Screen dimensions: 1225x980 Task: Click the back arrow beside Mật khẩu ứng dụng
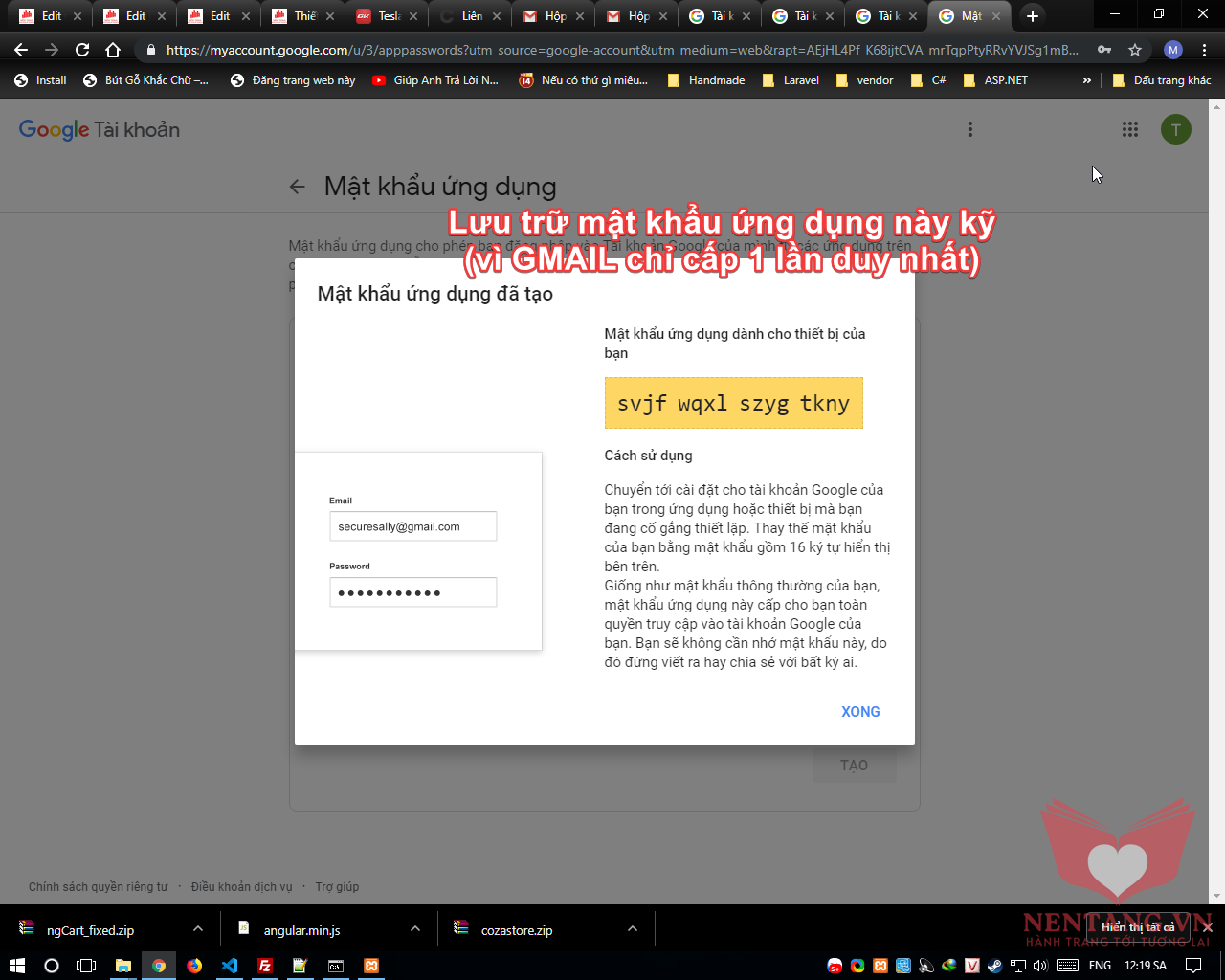[298, 188]
